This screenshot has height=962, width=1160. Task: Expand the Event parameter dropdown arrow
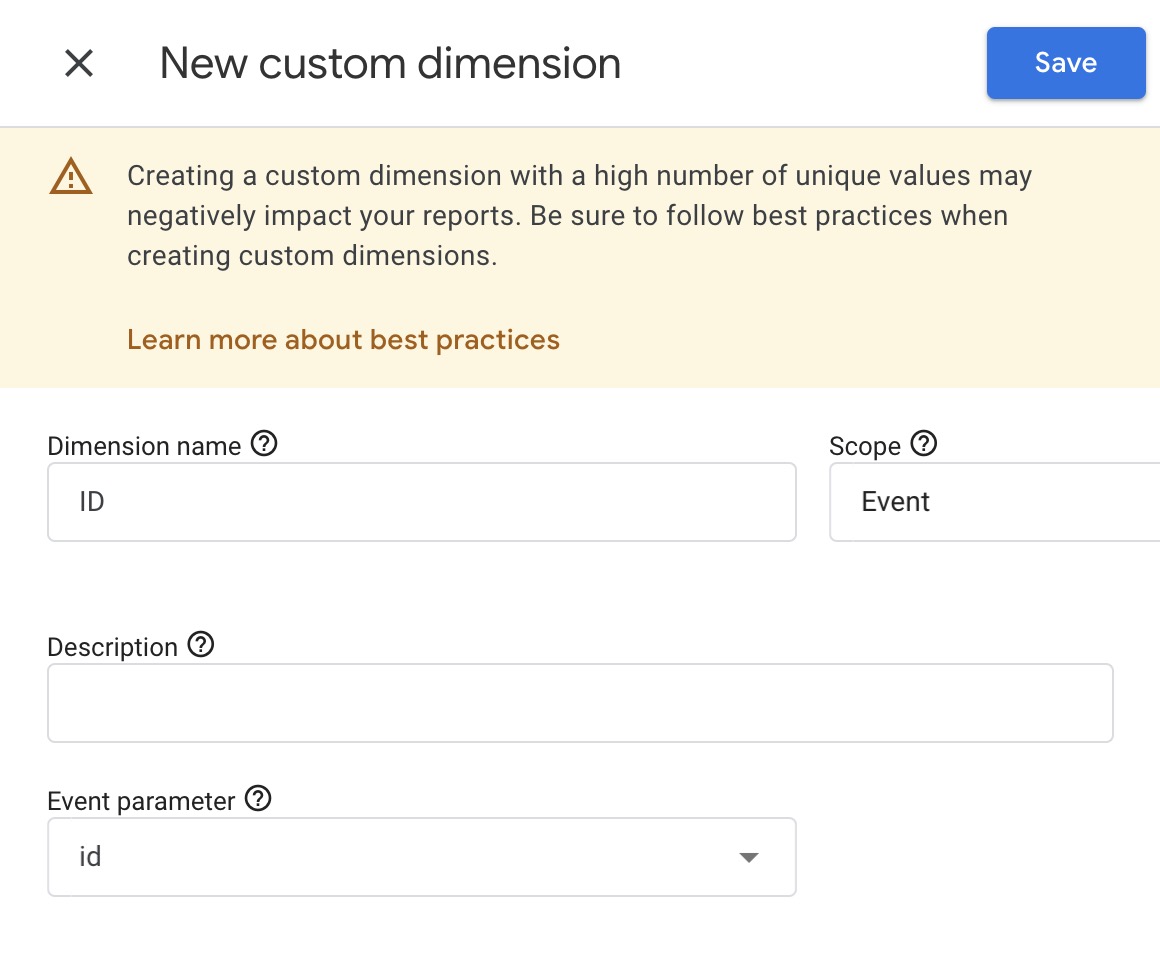(x=748, y=857)
